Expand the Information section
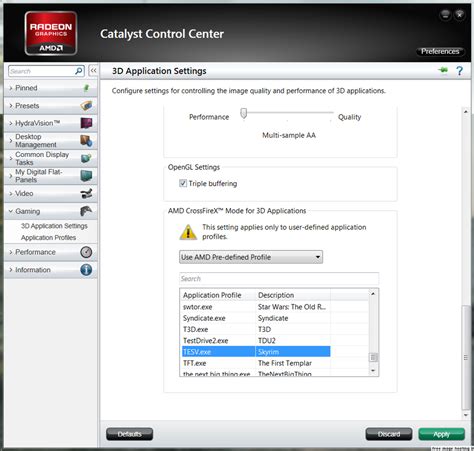The image size is (474, 451). pyautogui.click(x=51, y=270)
